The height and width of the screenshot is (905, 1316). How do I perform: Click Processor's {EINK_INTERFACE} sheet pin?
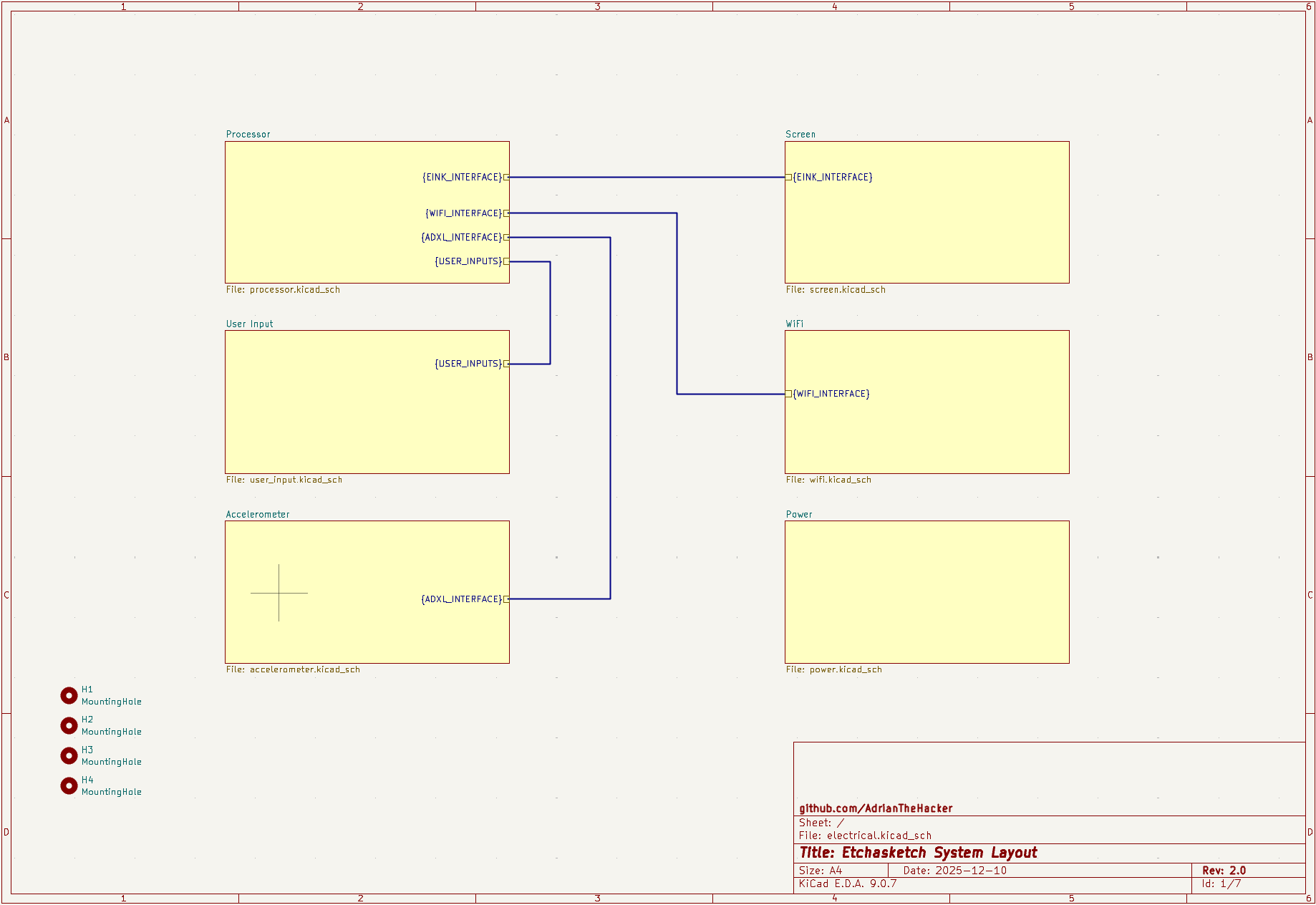[x=465, y=177]
